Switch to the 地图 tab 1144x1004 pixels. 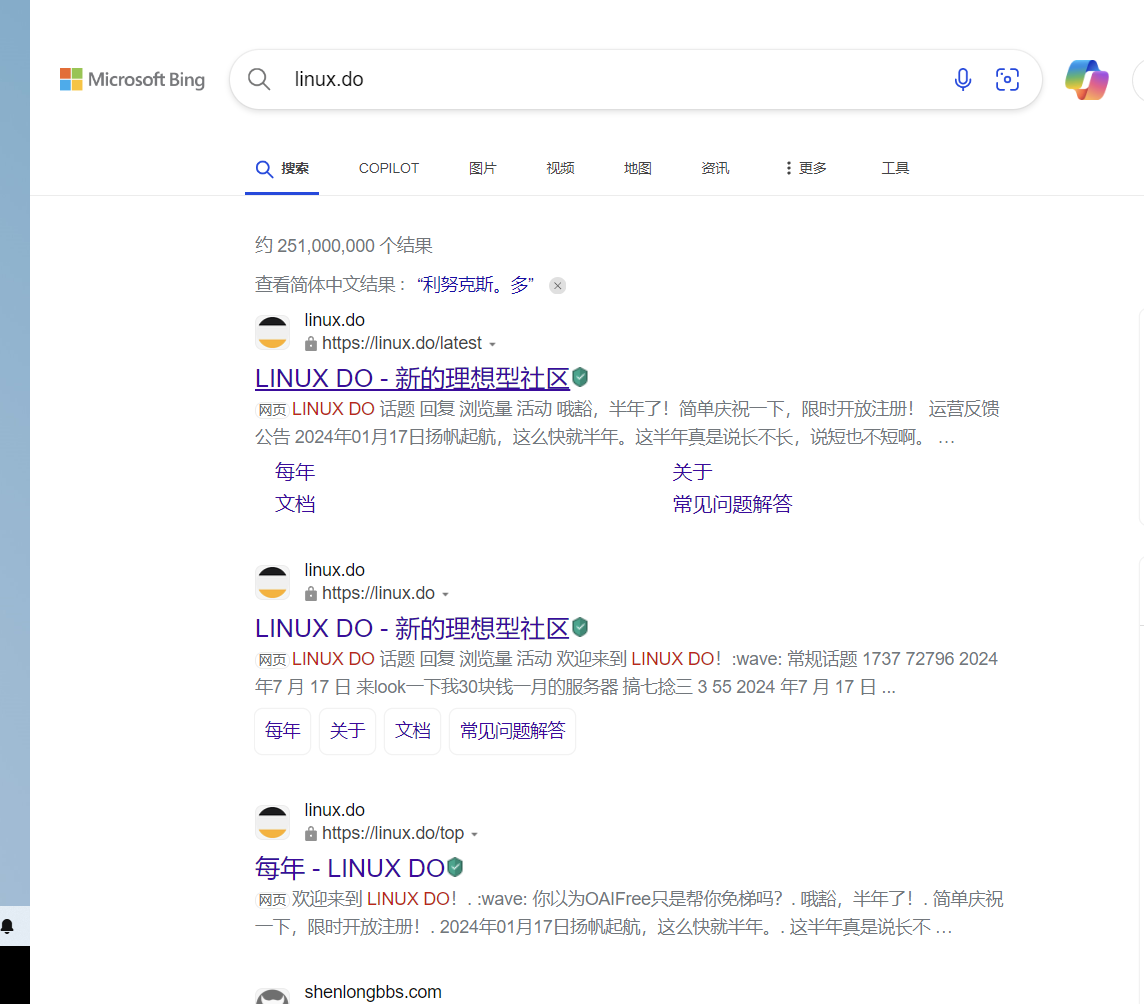point(638,169)
